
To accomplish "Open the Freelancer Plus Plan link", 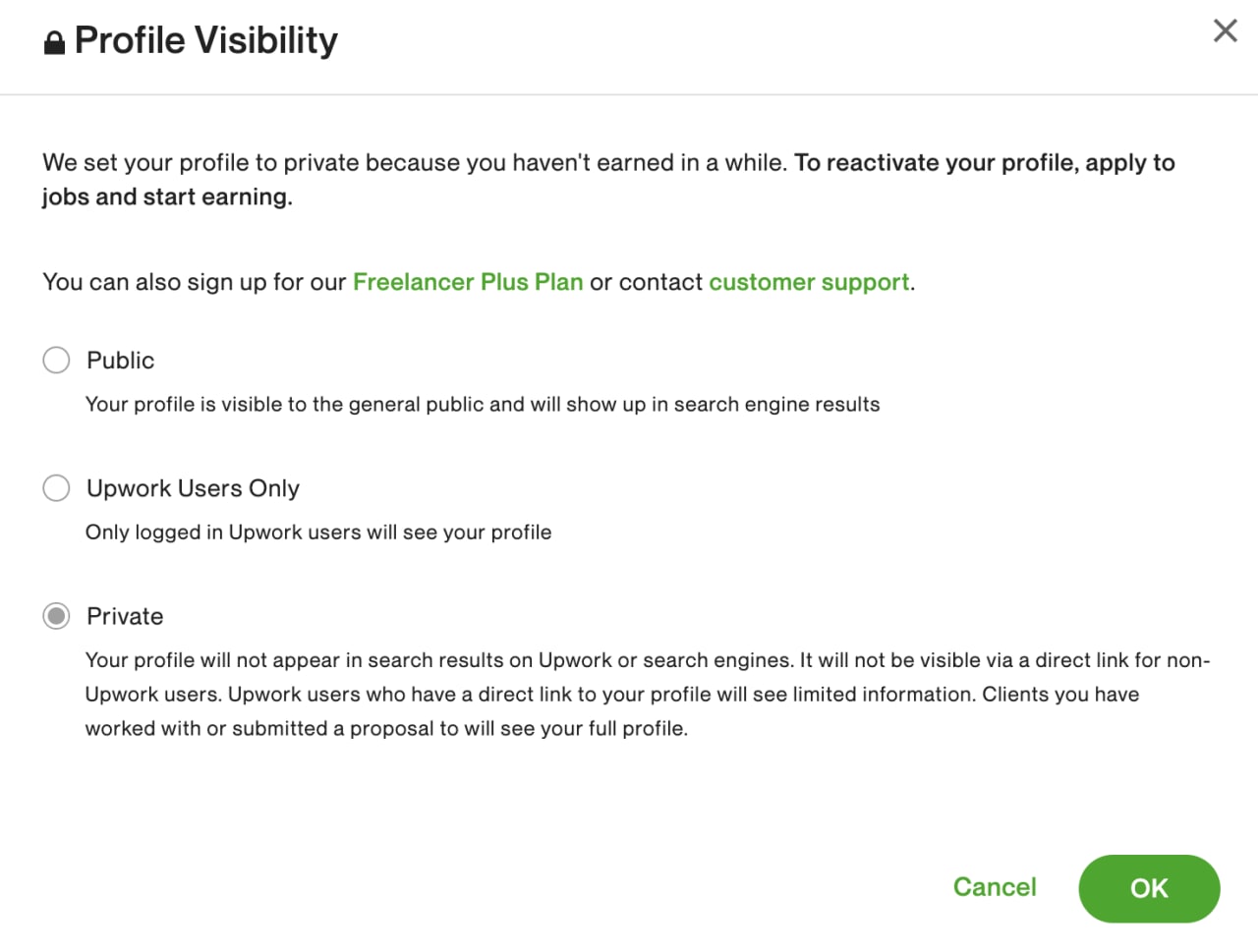I will (x=468, y=282).
